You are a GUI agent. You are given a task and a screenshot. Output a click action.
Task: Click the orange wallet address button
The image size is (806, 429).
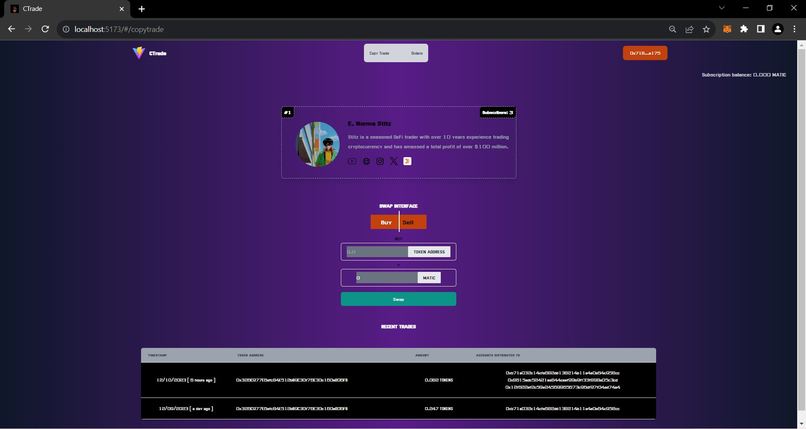645,53
